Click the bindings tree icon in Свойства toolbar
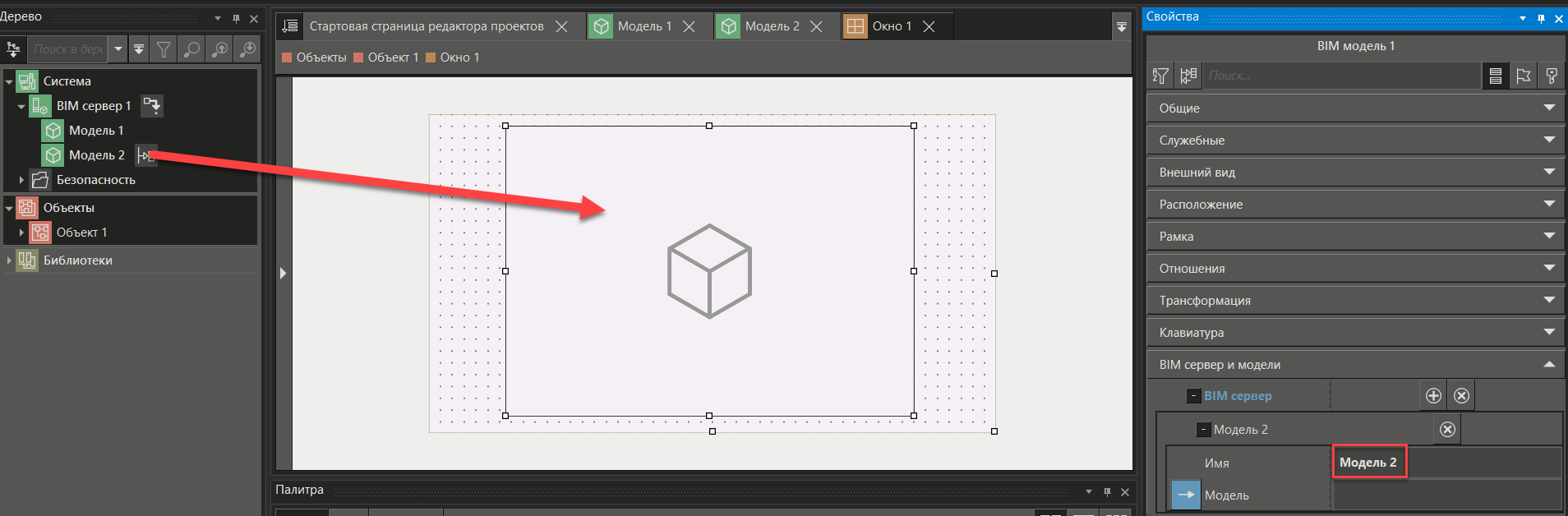This screenshot has height=516, width=1568. click(1188, 76)
